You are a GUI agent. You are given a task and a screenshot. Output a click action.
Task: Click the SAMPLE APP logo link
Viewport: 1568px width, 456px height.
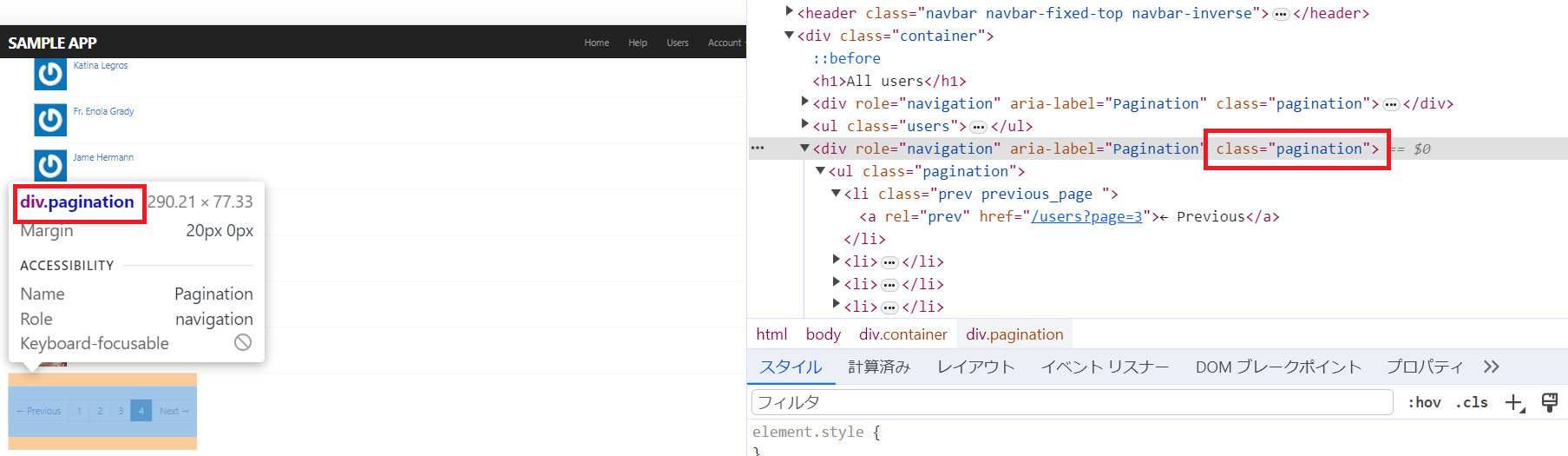click(52, 43)
